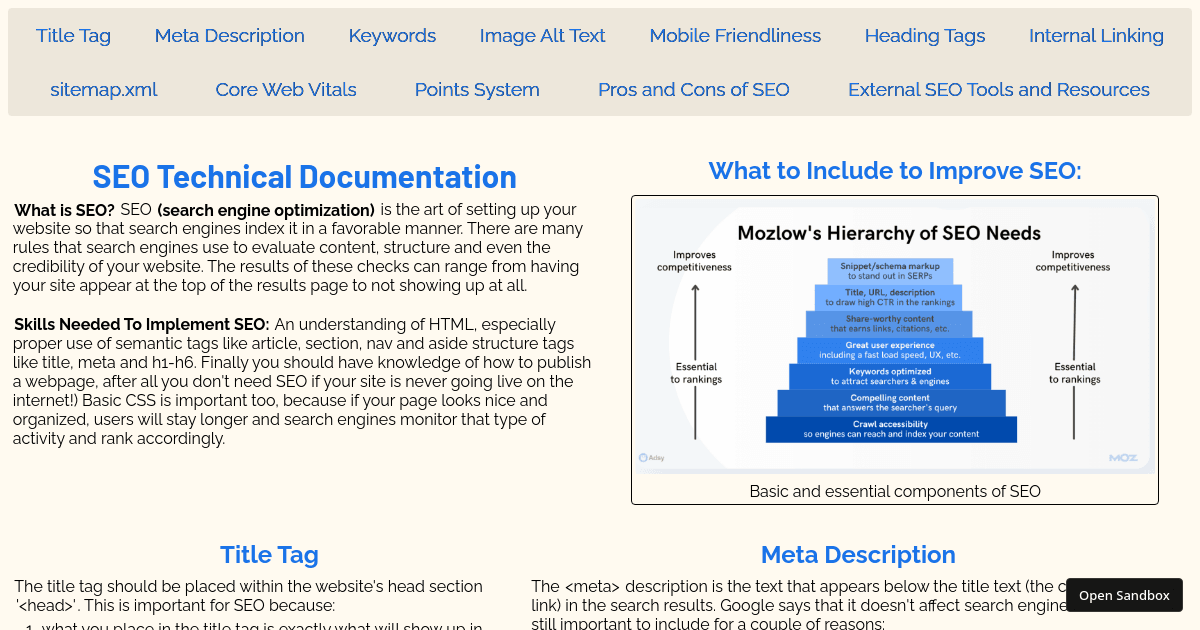Open External SEO Tools and Resources
The image size is (1200, 630).
click(998, 89)
